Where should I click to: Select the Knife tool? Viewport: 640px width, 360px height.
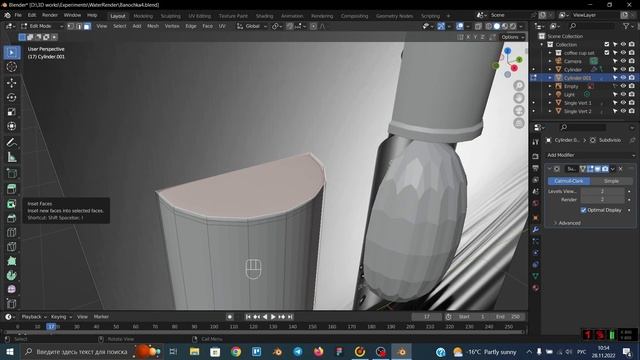coord(11,247)
